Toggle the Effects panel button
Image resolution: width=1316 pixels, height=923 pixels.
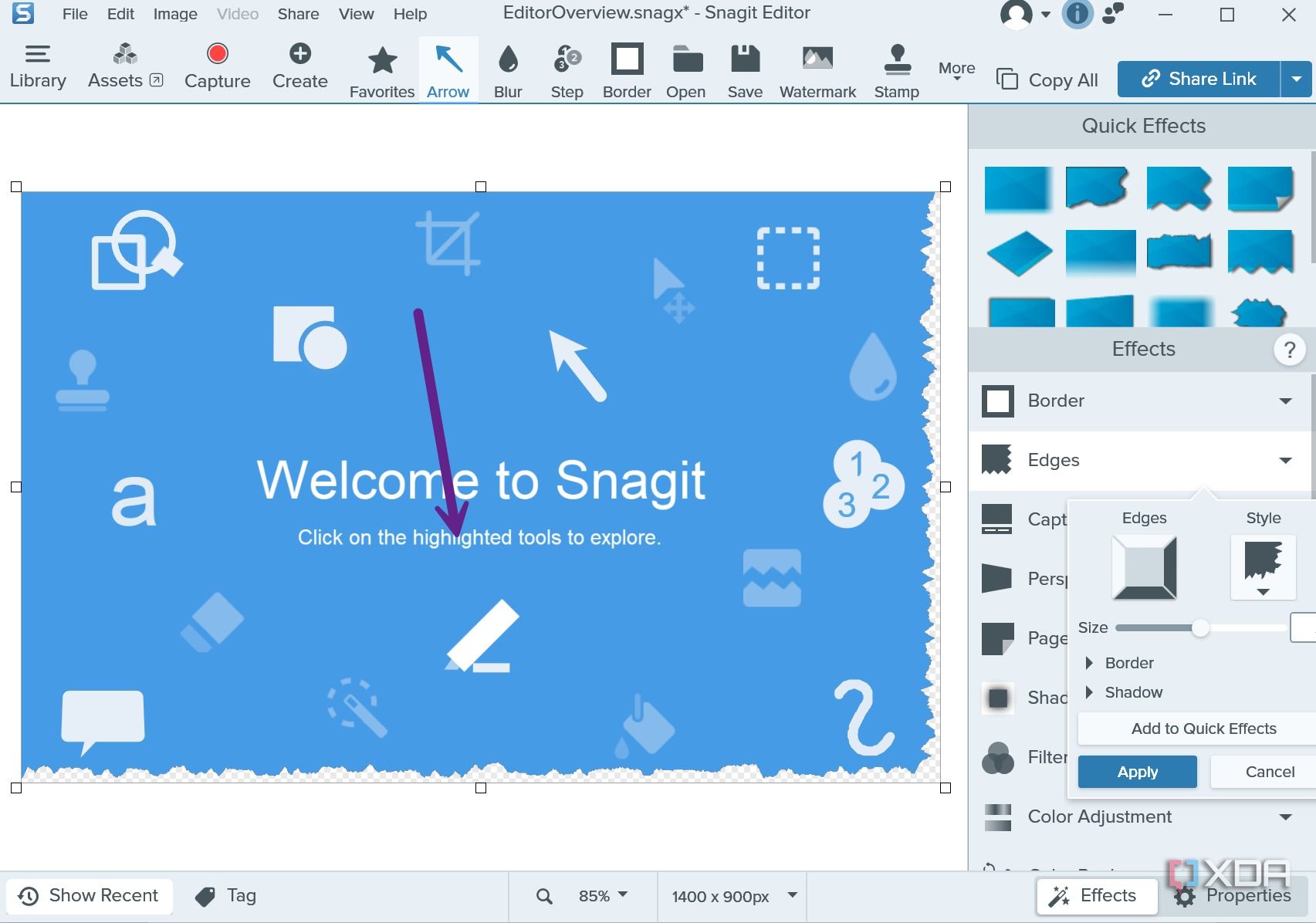[1096, 896]
